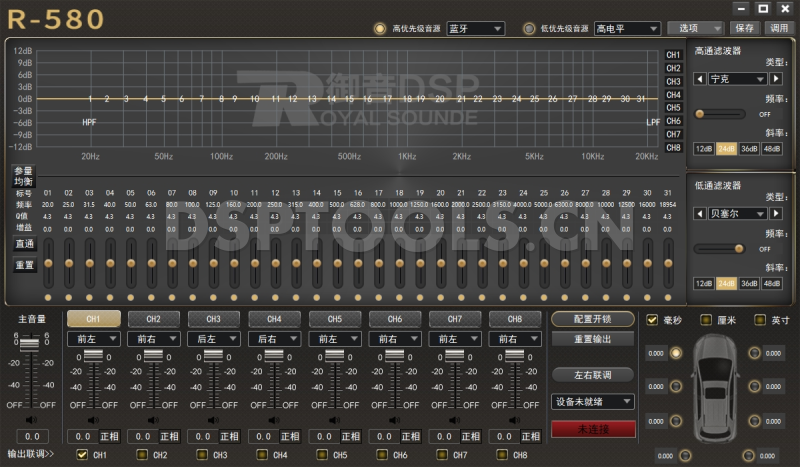
Task: Click next type arrow in 高通滤波器
Action: [x=776, y=79]
